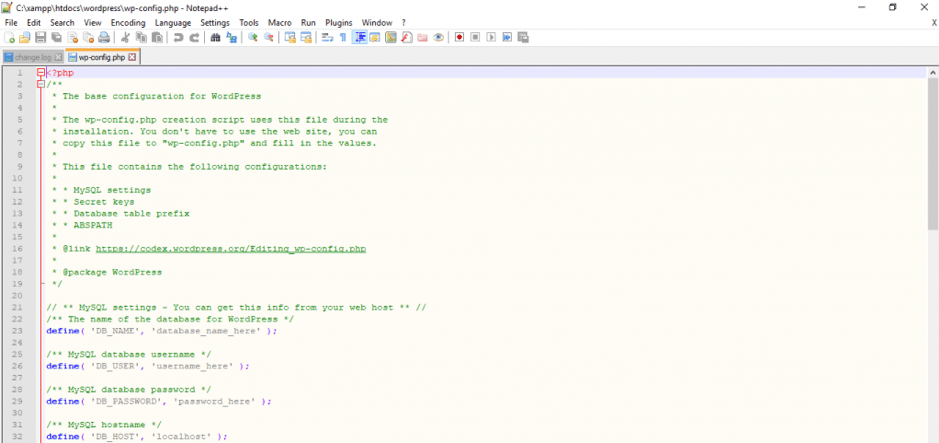Toggle word wrap toolbar icon

tap(327, 37)
